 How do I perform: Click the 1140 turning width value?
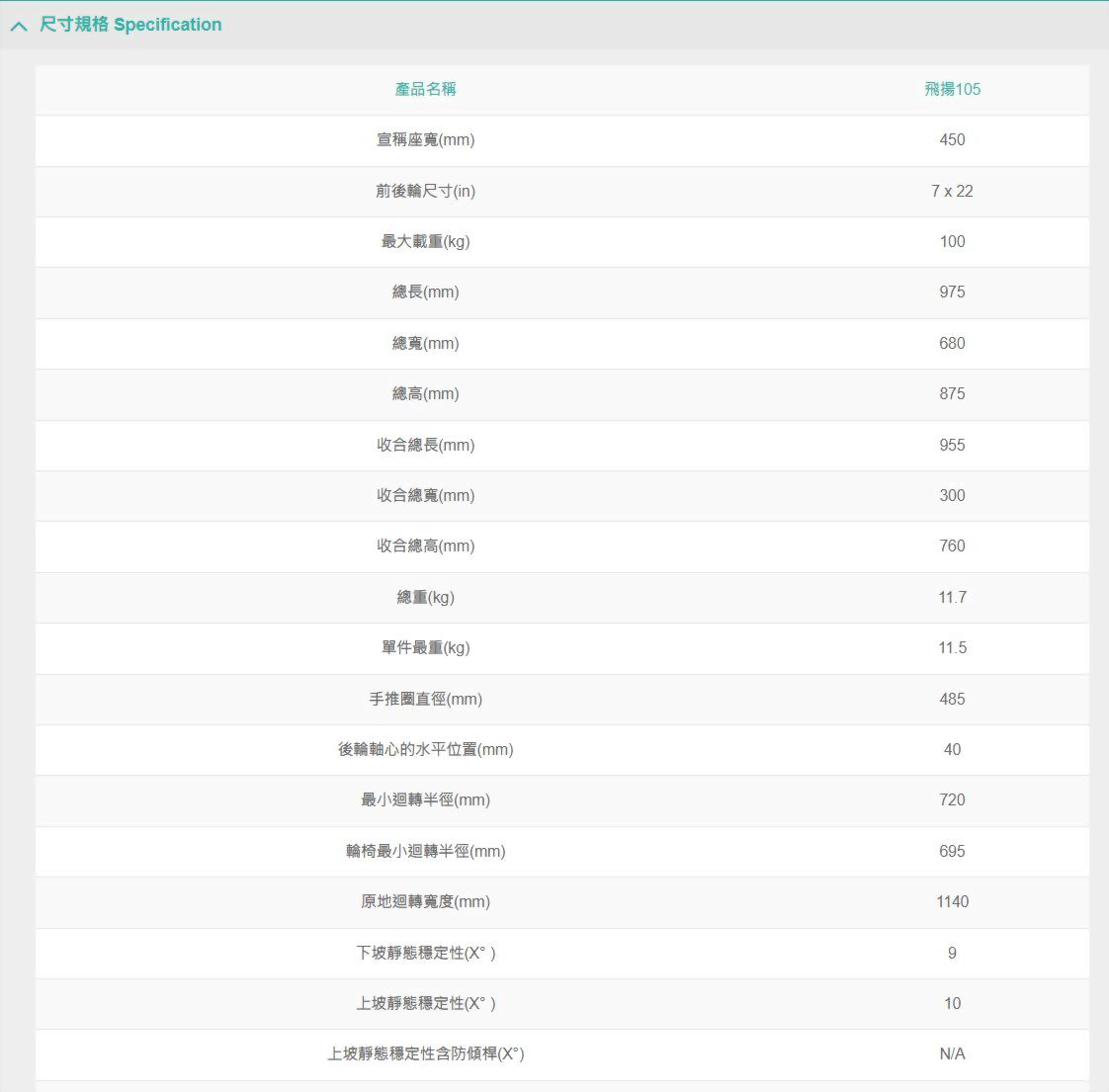click(x=952, y=902)
